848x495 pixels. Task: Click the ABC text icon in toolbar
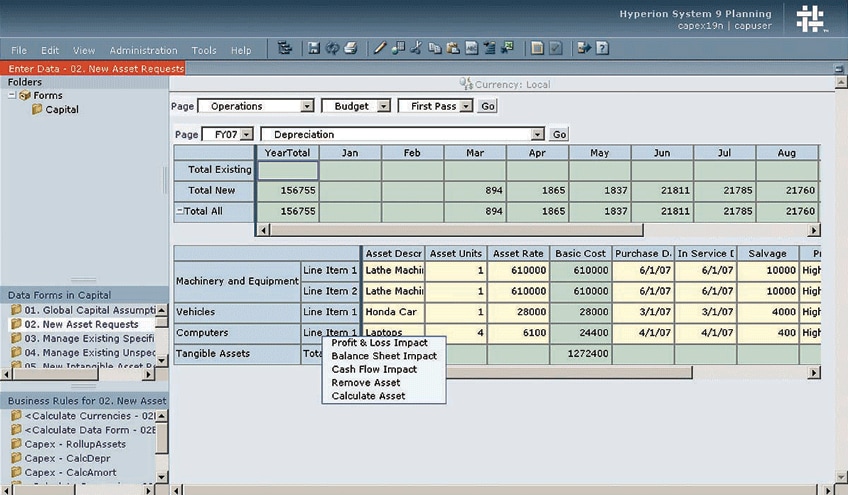pos(471,48)
